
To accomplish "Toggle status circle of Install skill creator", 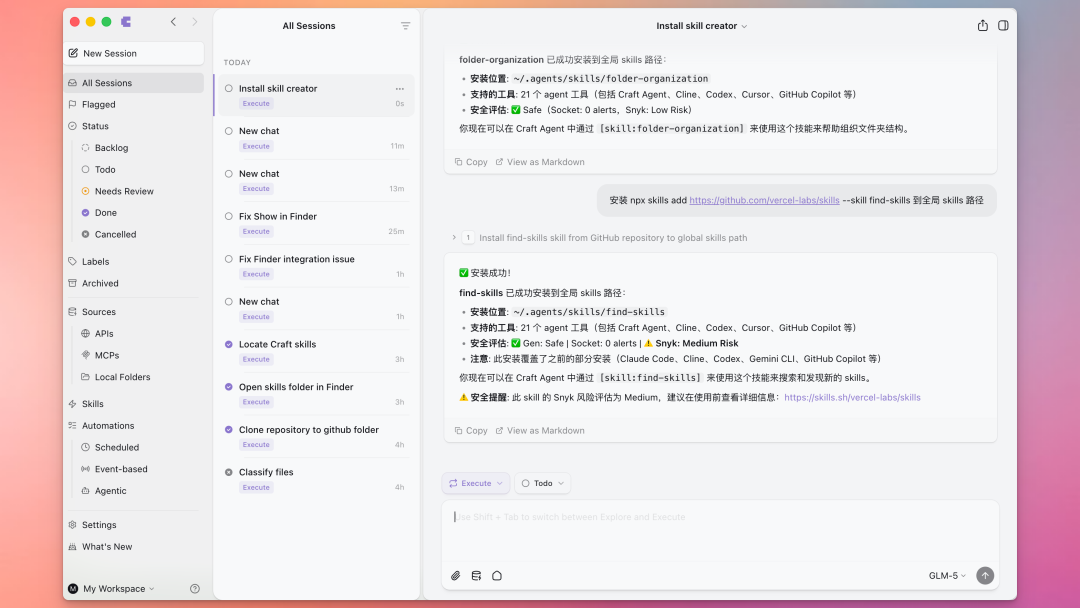I will click(229, 88).
